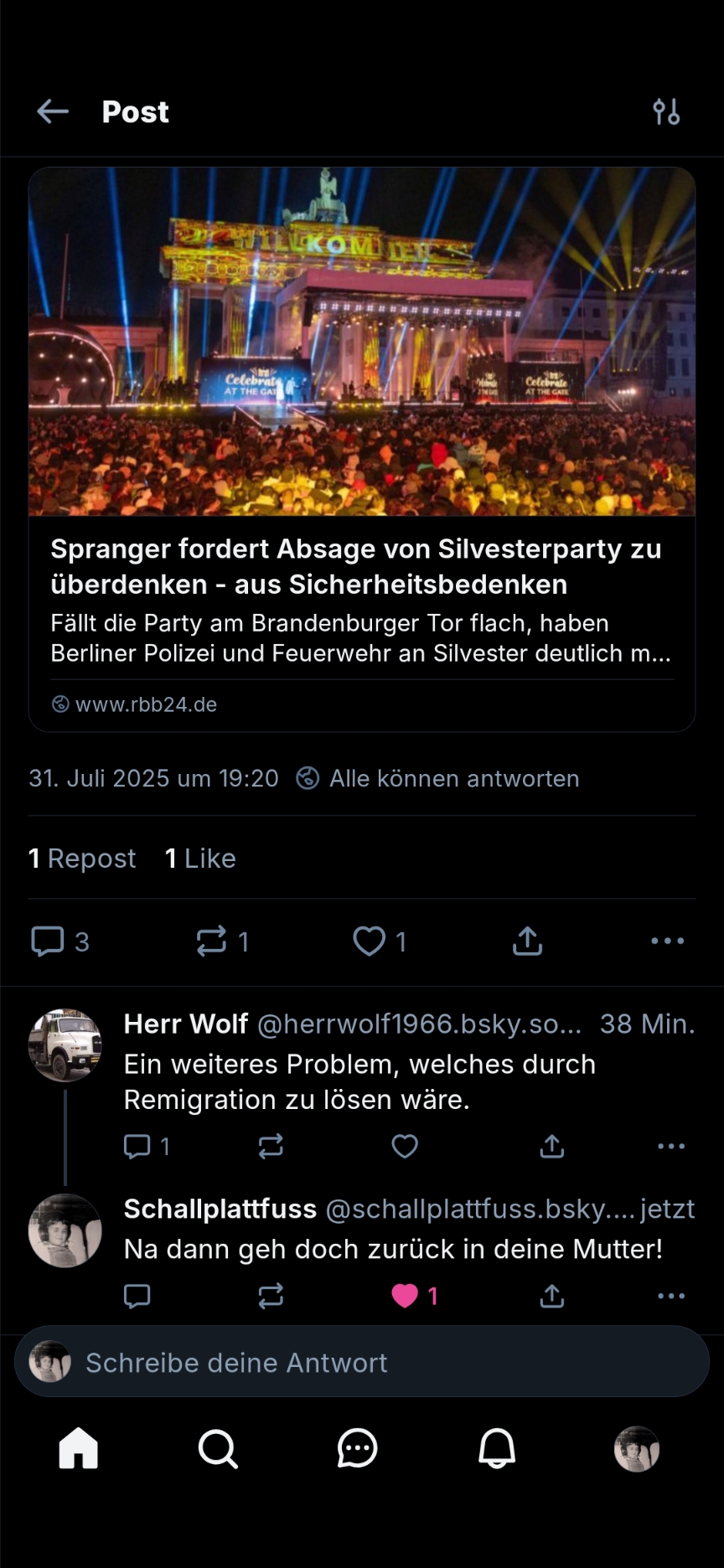Like Herr Wolf's reply
Viewport: 724px width, 1568px height.
tap(405, 1146)
